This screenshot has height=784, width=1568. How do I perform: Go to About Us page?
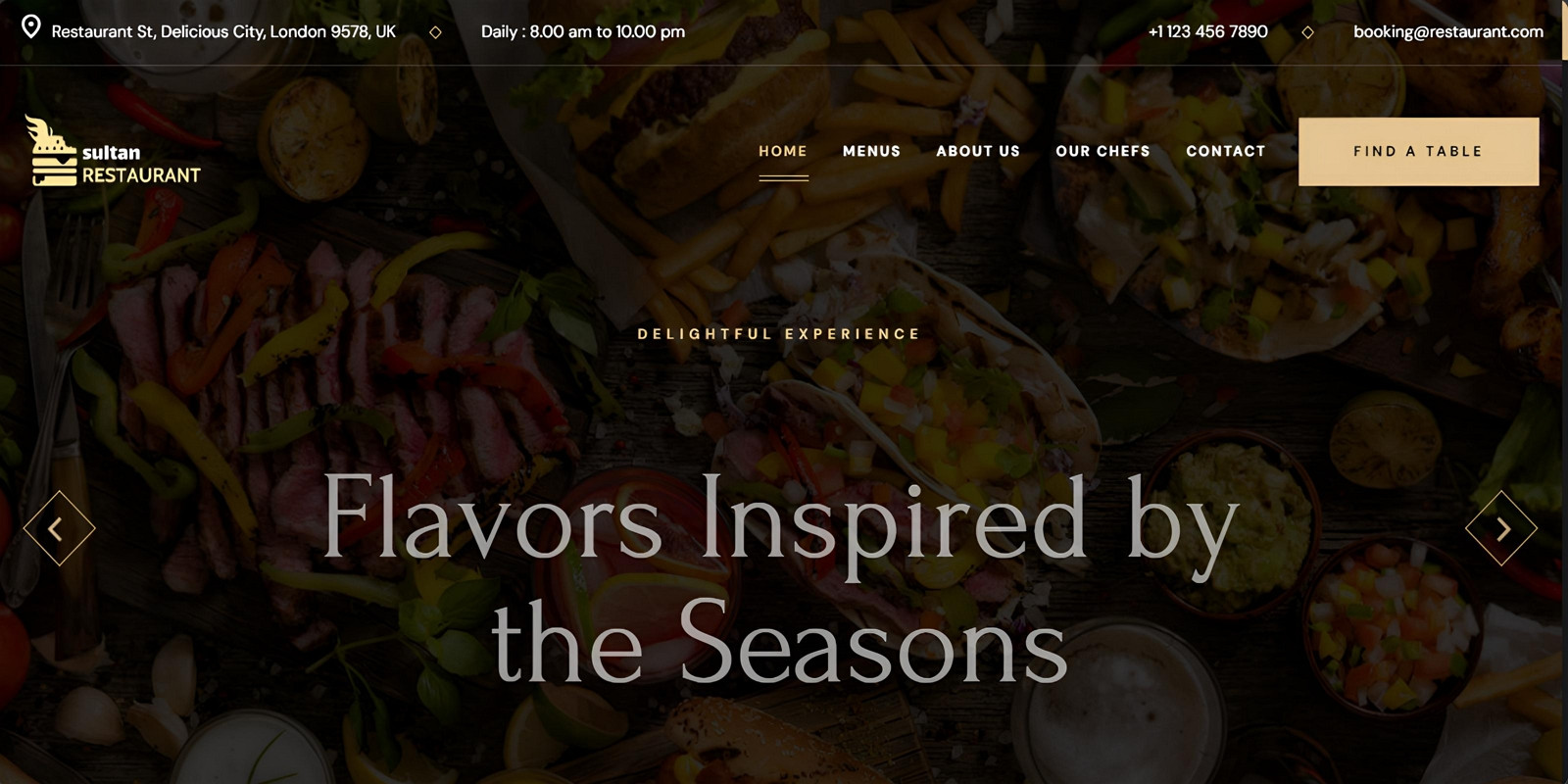[x=978, y=151]
